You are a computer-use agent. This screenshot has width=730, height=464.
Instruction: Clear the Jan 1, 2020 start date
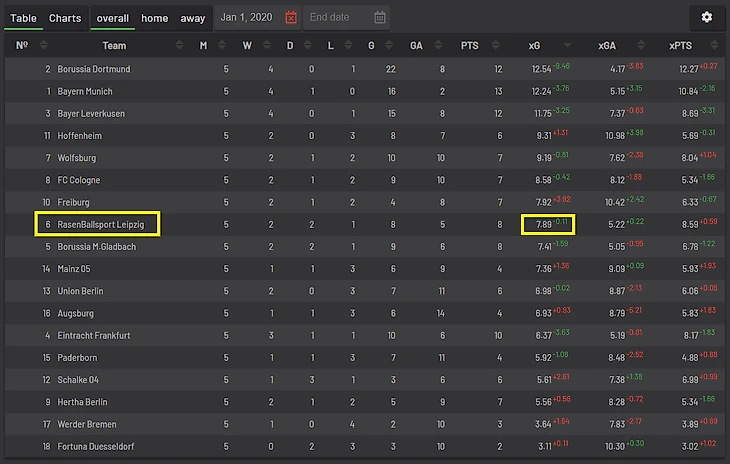[x=291, y=17]
